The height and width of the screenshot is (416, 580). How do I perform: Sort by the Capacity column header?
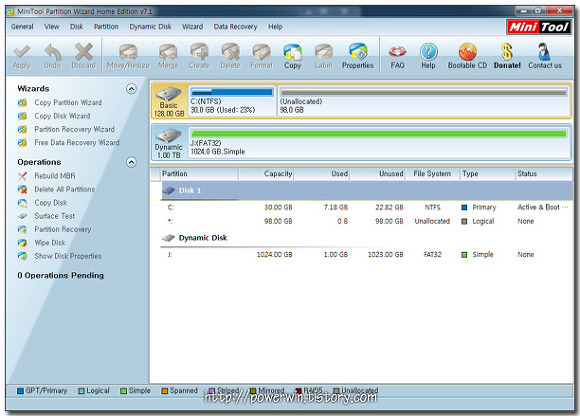coord(266,174)
